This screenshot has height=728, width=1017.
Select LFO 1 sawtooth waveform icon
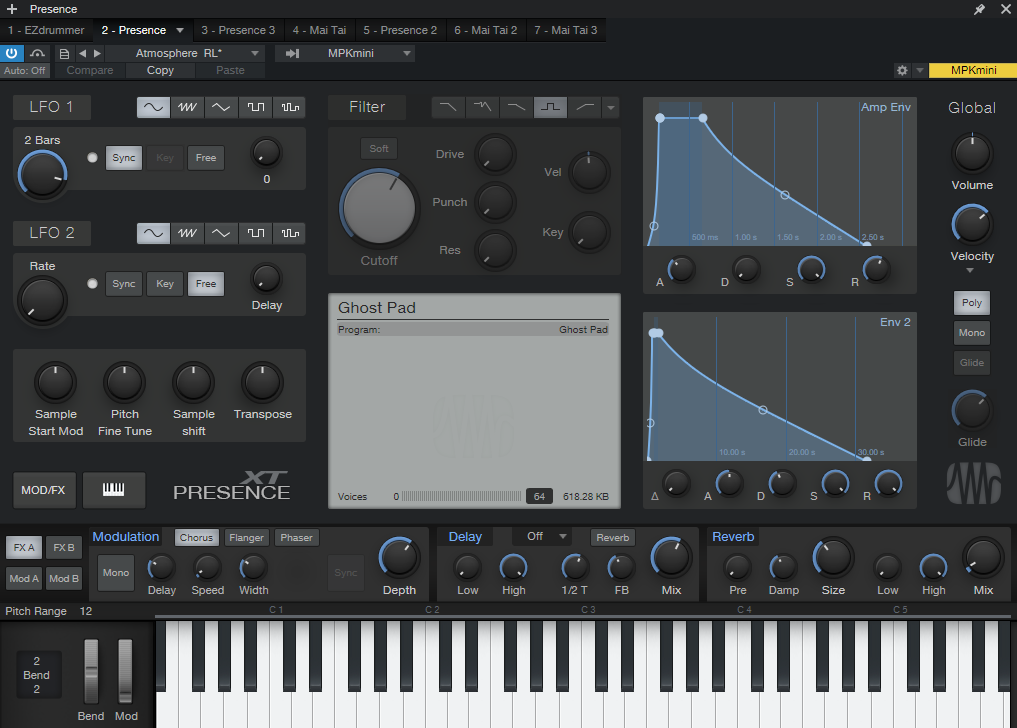tap(187, 107)
